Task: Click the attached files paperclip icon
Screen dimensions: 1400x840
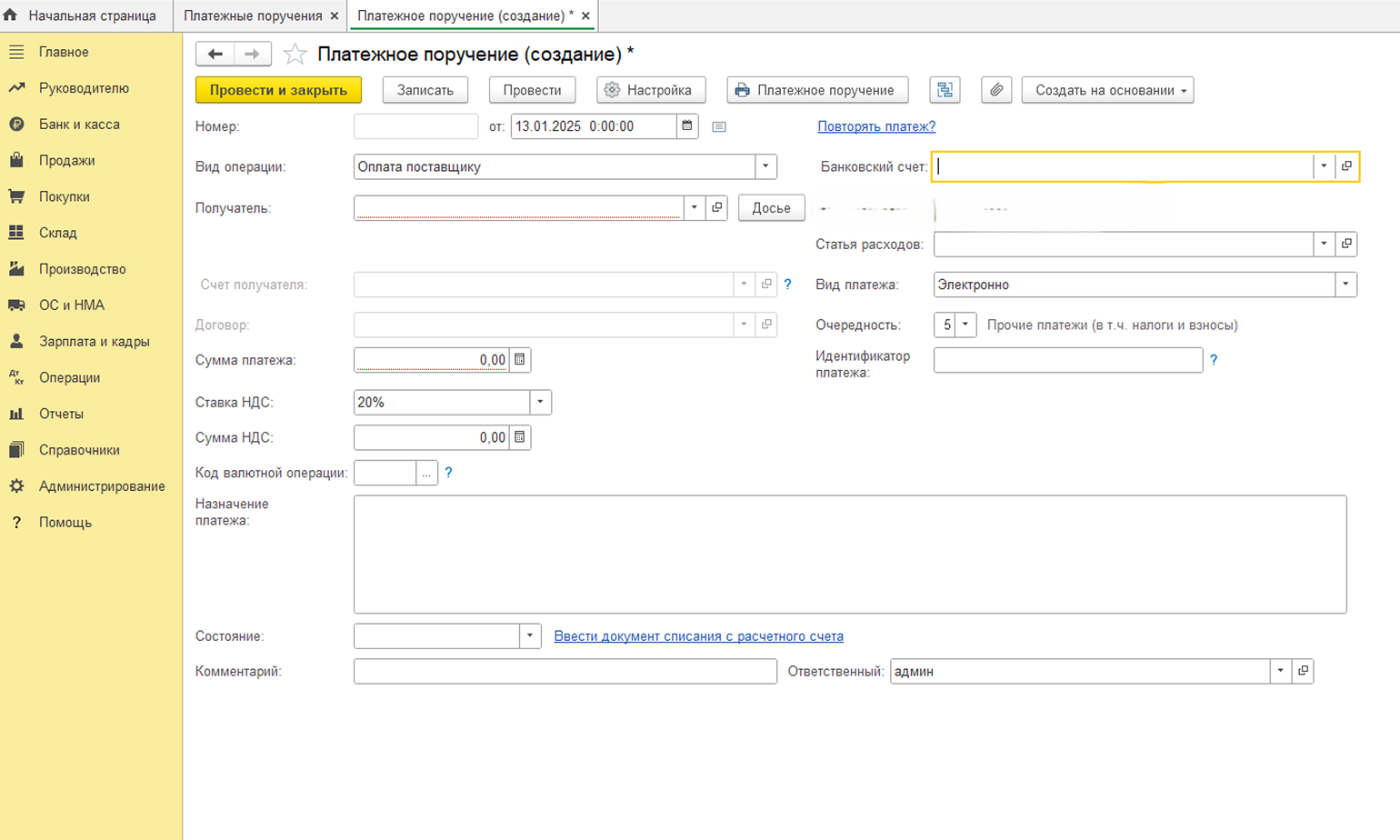Action: pos(996,90)
